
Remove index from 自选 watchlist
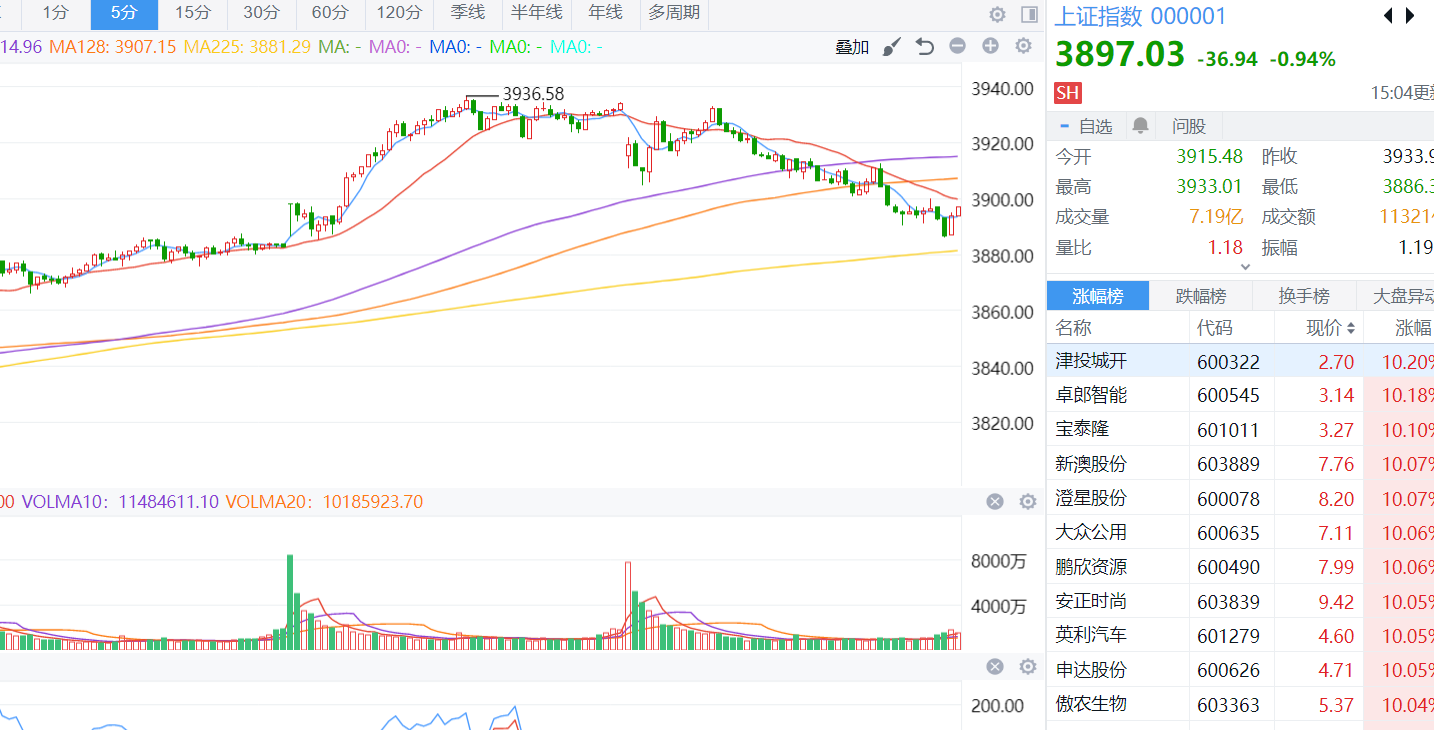coord(1086,126)
